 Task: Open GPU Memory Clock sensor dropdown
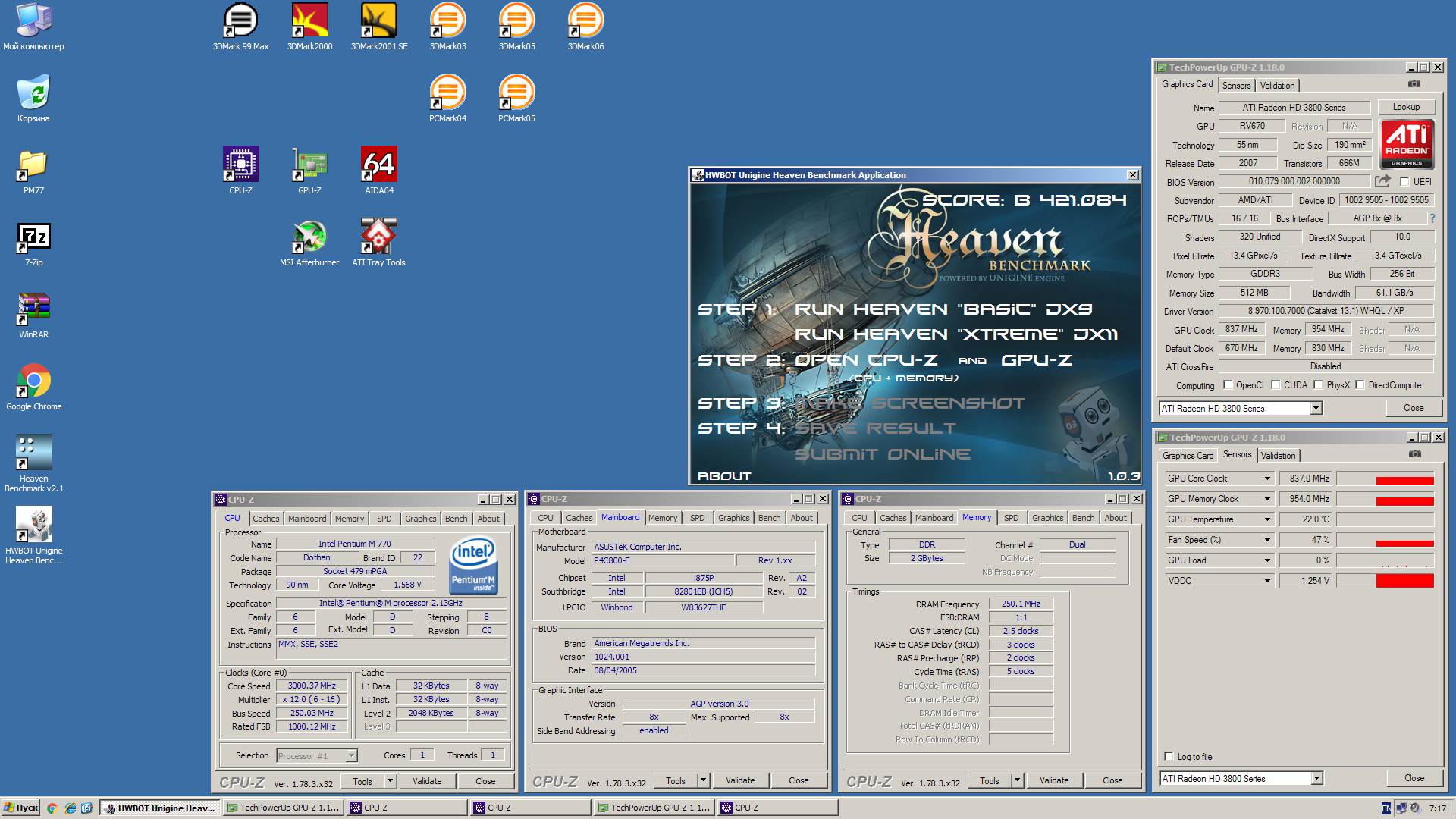pos(1267,499)
